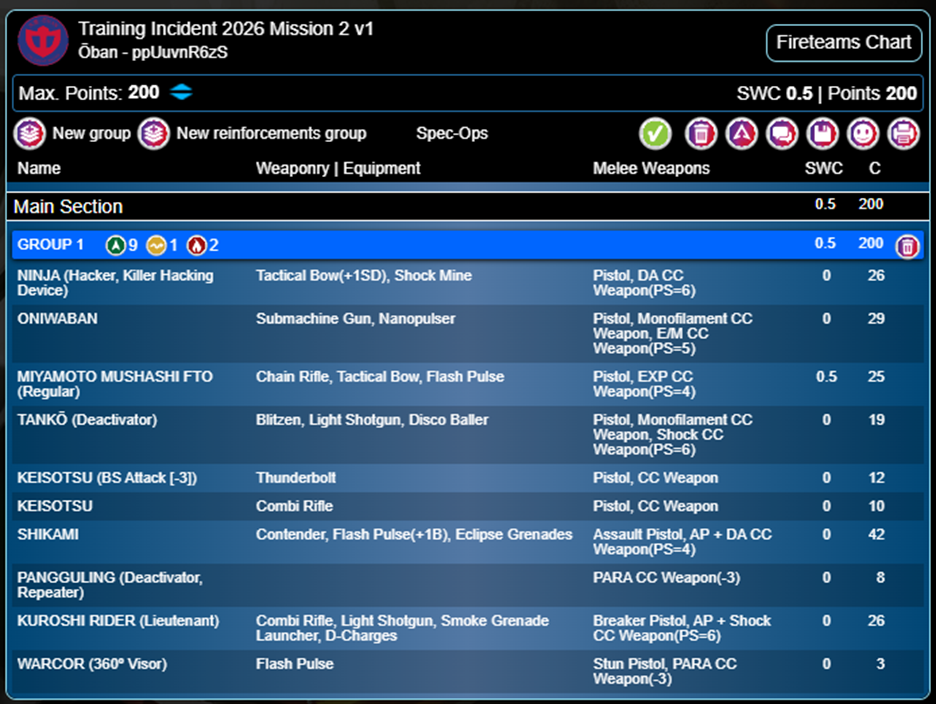Delete Group 1 with its trash icon
This screenshot has width=936, height=704.
907,246
